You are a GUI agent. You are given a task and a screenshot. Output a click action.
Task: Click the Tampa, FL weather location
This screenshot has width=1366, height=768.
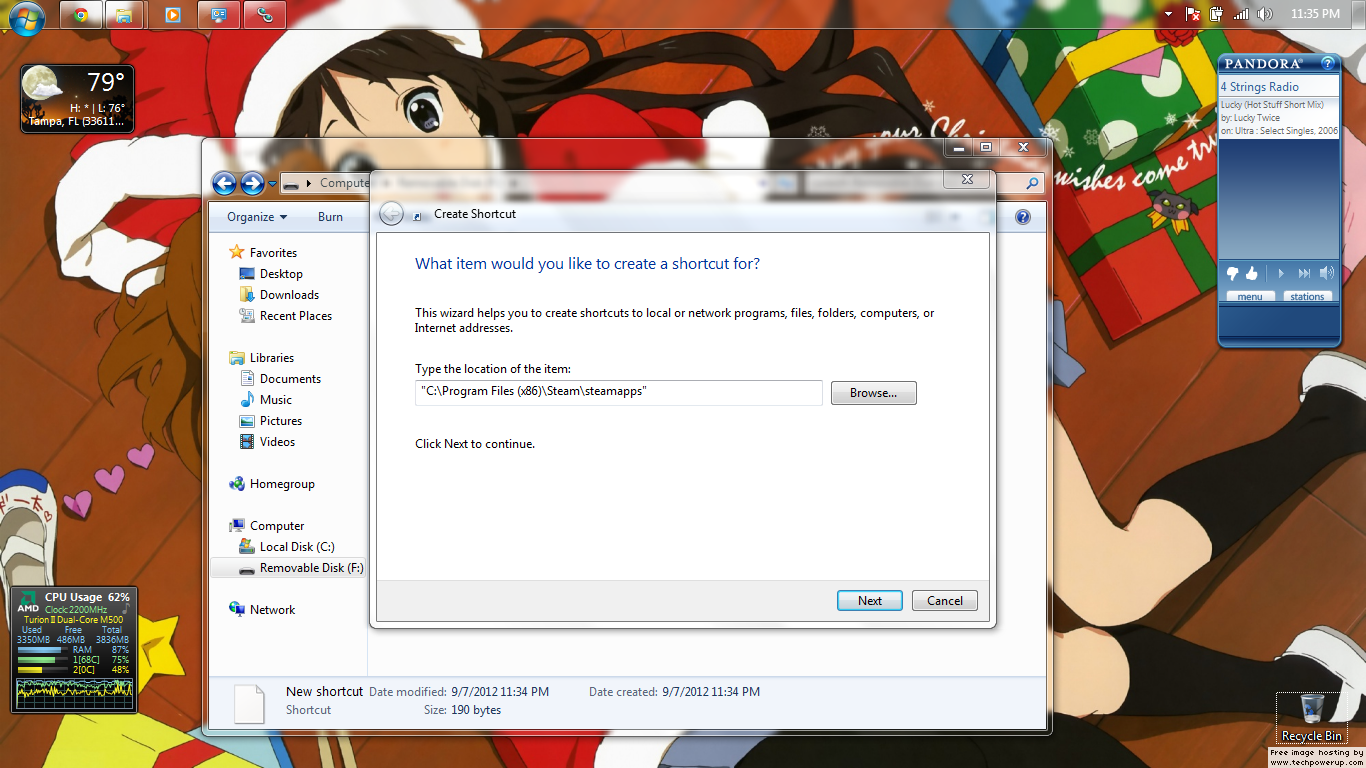coord(78,122)
